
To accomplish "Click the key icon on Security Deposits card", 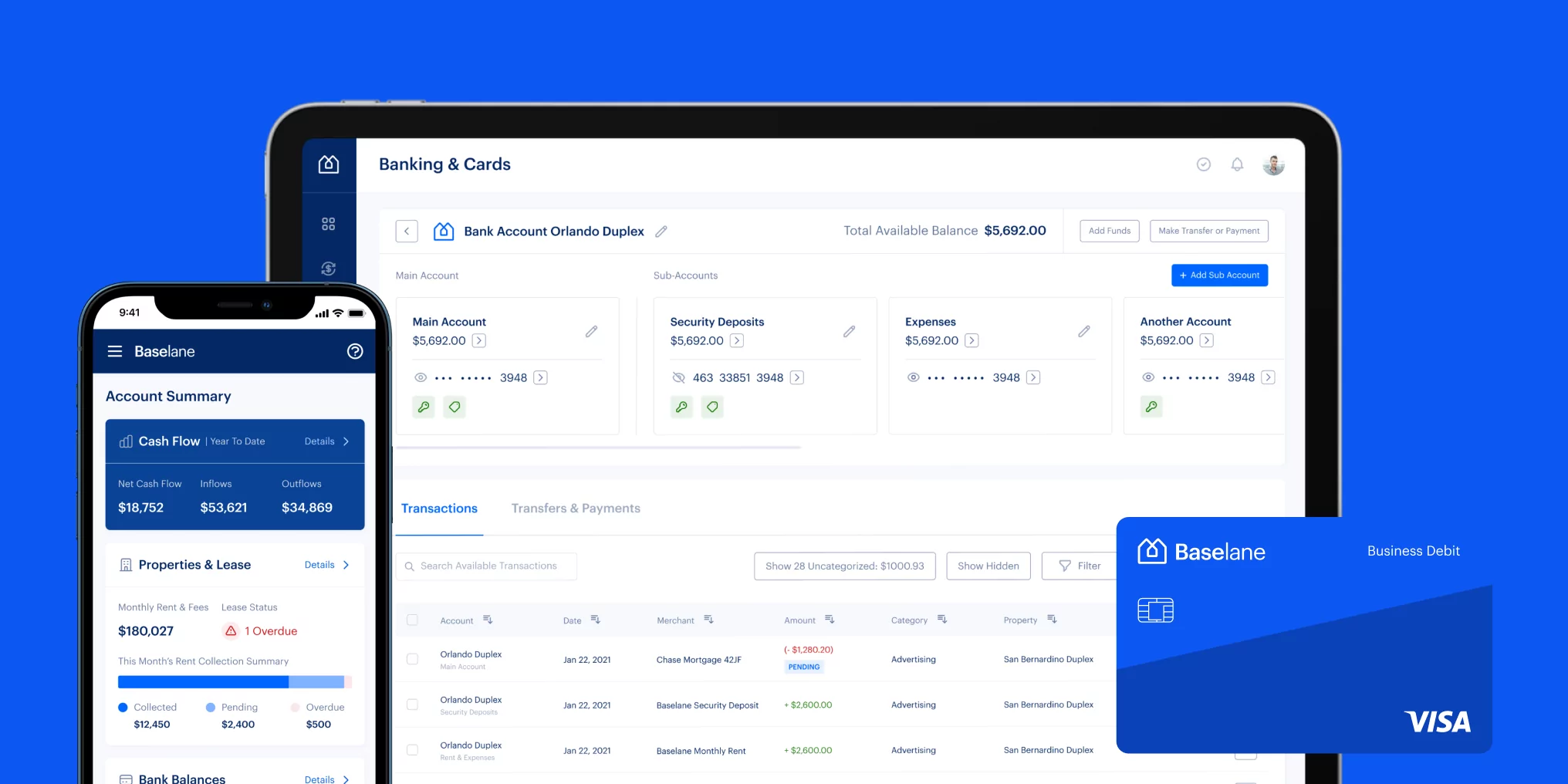I will (x=681, y=407).
